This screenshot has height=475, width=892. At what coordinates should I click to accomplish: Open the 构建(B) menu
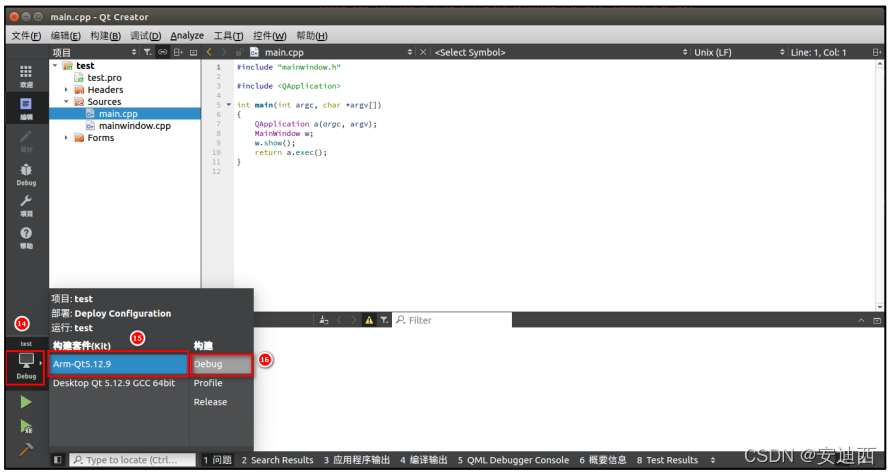(105, 36)
